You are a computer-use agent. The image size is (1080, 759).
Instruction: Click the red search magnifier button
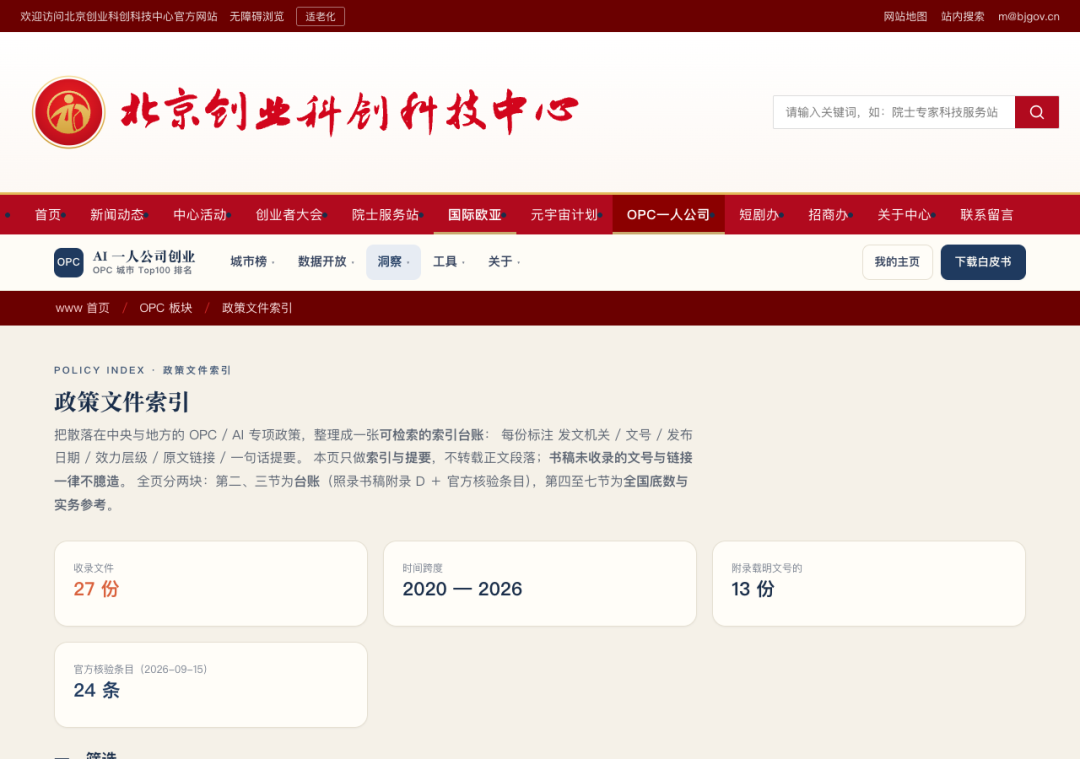(1037, 112)
